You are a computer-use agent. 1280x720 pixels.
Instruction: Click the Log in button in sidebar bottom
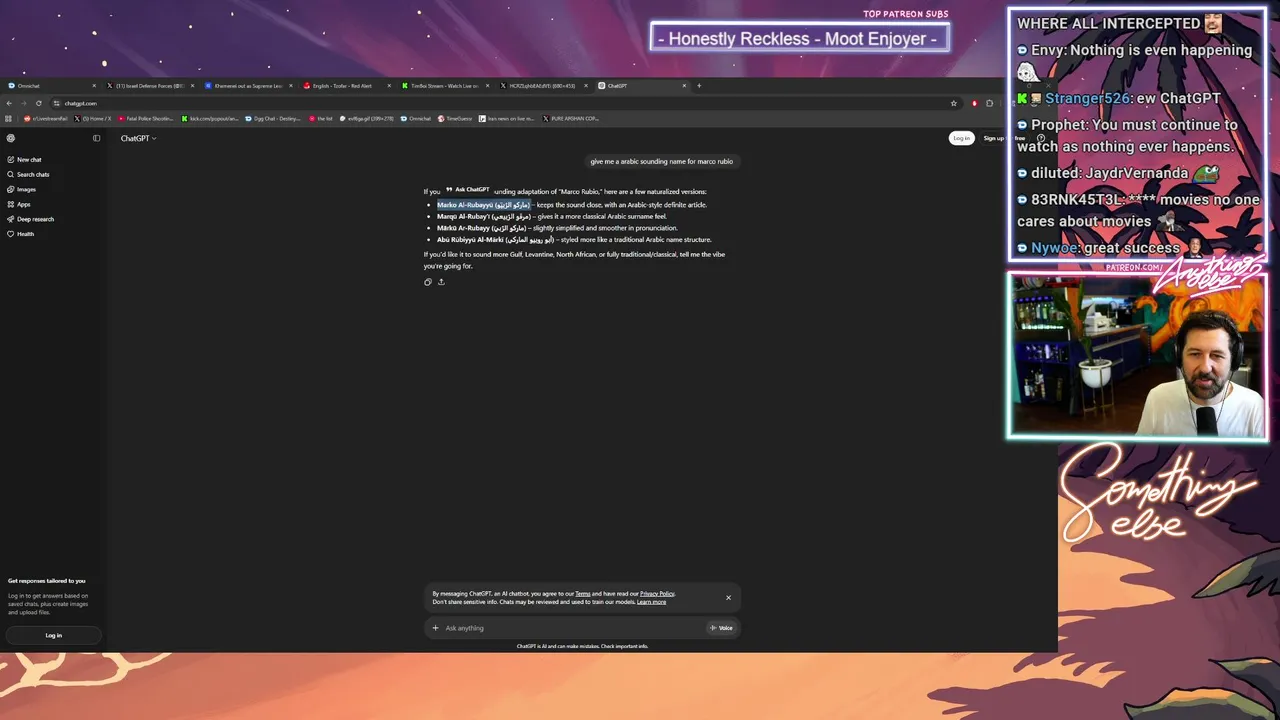click(x=53, y=635)
